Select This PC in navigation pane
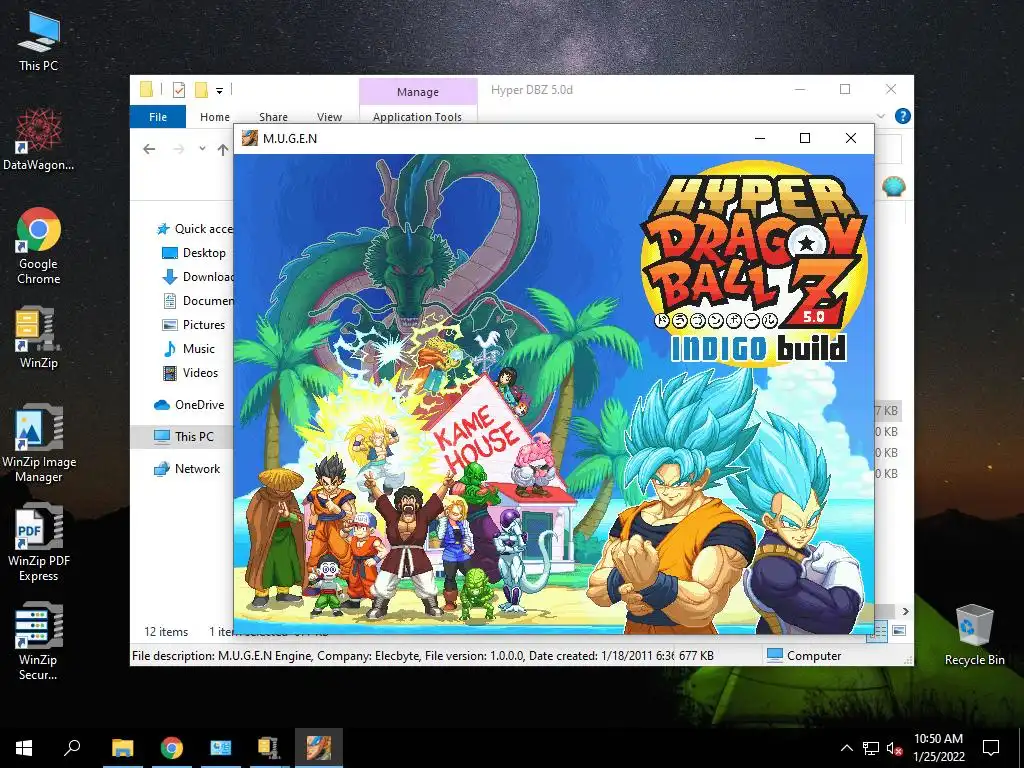The height and width of the screenshot is (768, 1024). tap(182, 437)
